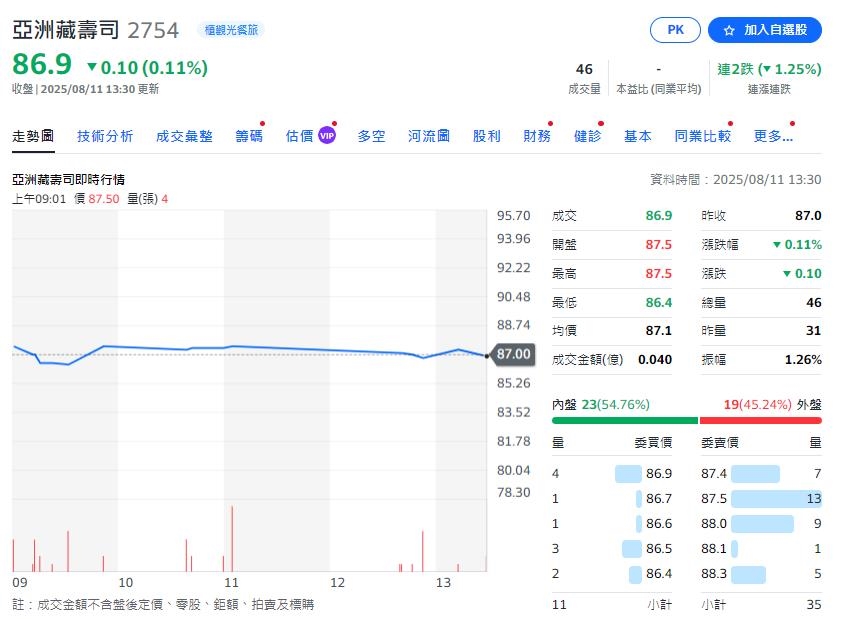Open the 財務 tab

(x=537, y=135)
